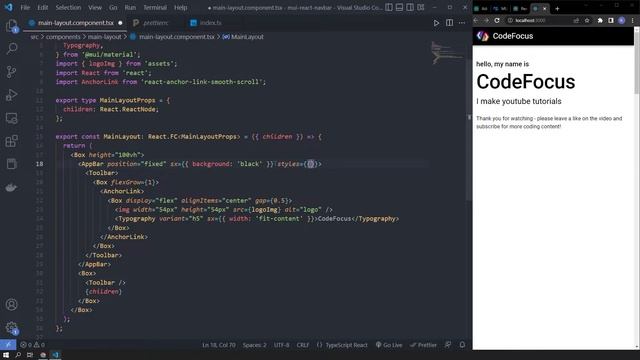Open the Run menu

coord(130,7)
